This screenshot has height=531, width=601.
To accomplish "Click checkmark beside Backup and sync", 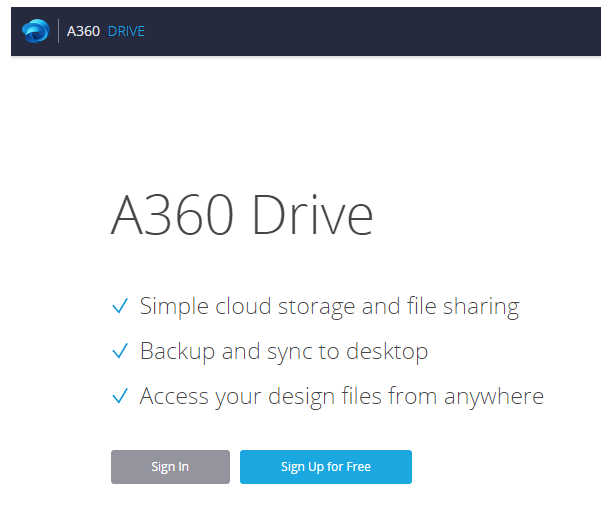I will coord(120,351).
